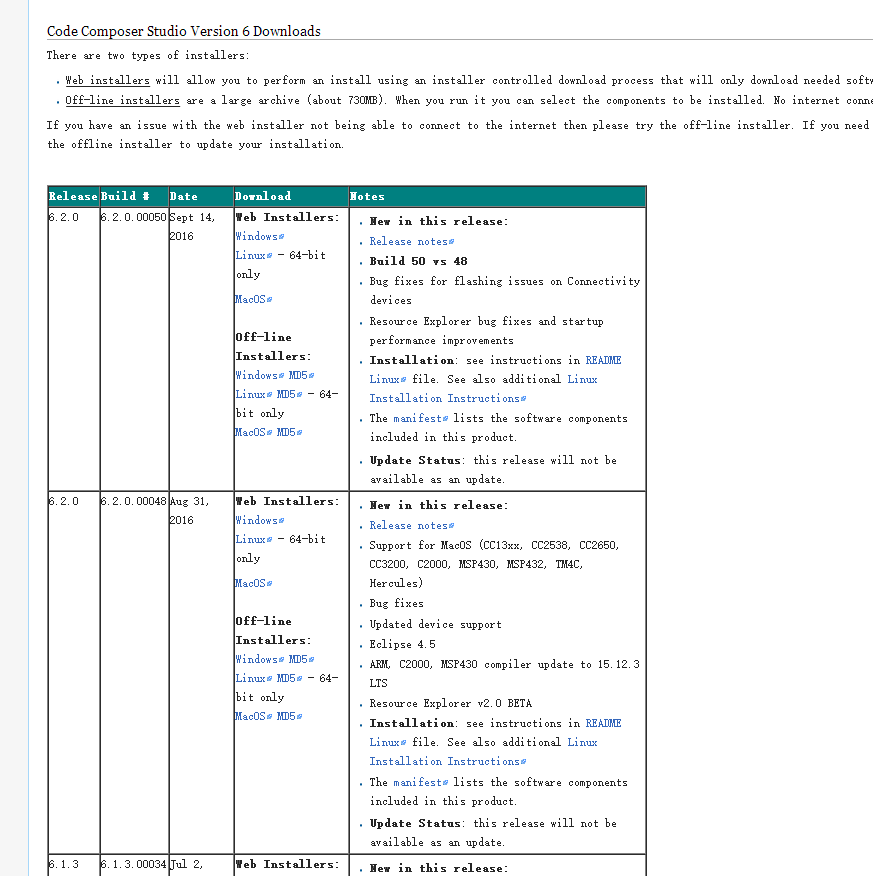Viewport: 873px width, 876px height.
Task: Download Windows web installer for build 6.2.0.00050
Action: coord(260,236)
